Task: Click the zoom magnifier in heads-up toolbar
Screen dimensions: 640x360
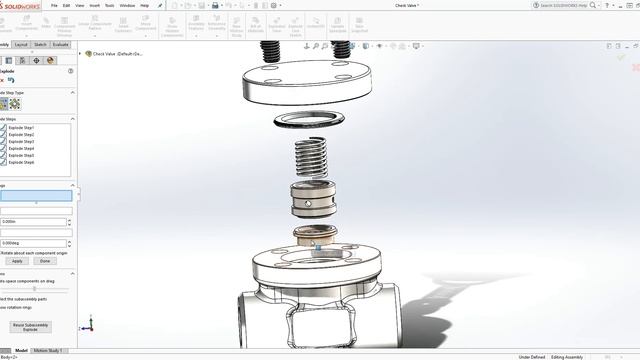Action: click(x=316, y=46)
